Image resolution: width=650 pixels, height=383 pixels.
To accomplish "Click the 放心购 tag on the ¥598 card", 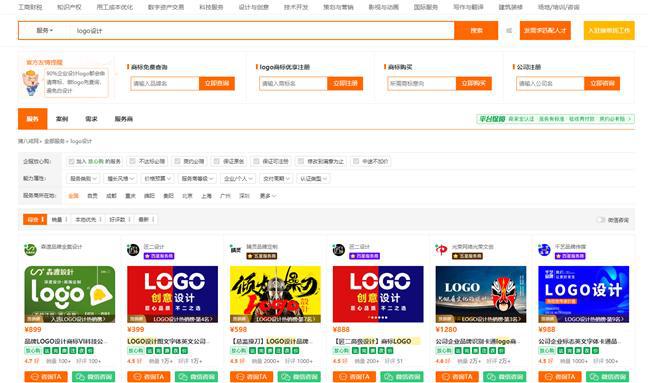I will click(238, 351).
